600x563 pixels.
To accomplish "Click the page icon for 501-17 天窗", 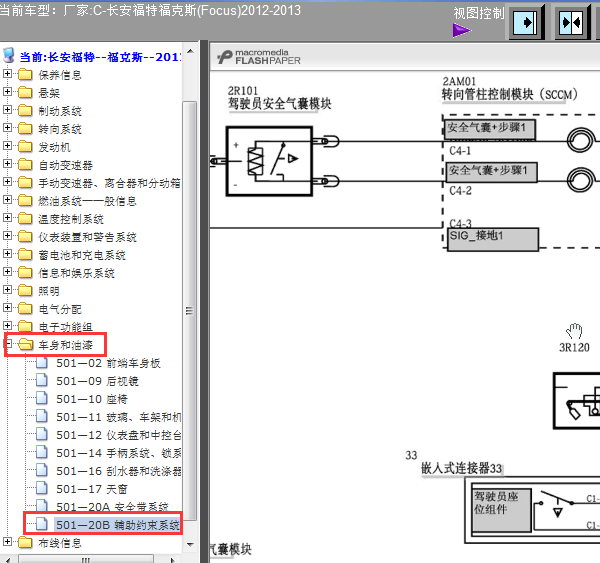I will tap(42, 488).
